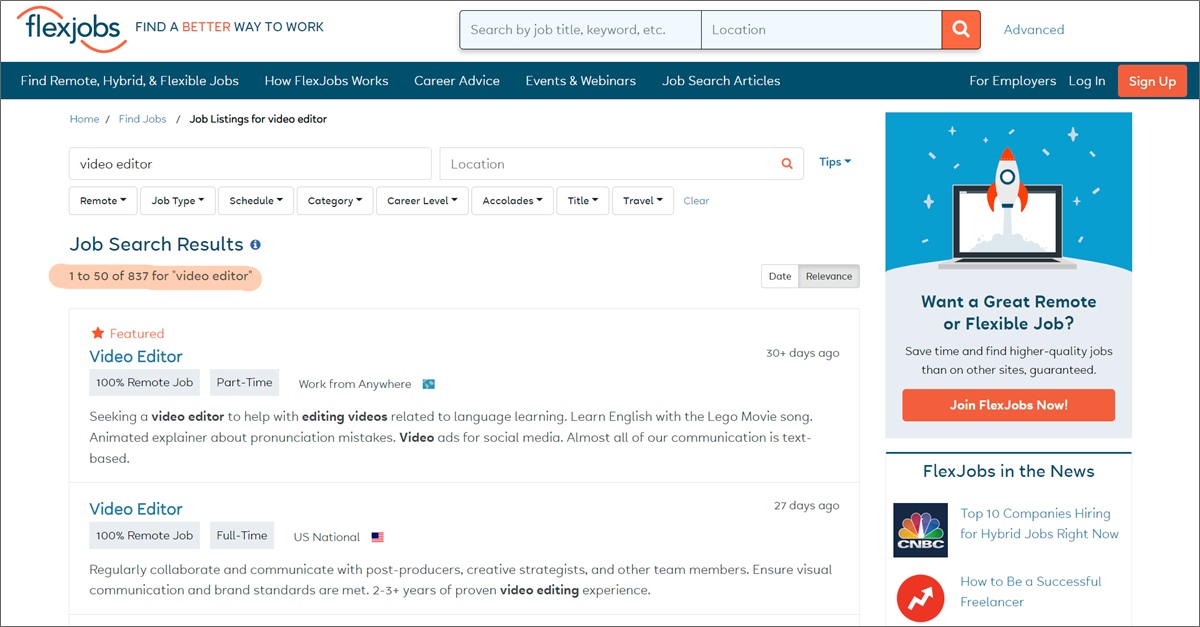
Task: Sort results by Date
Action: point(780,277)
